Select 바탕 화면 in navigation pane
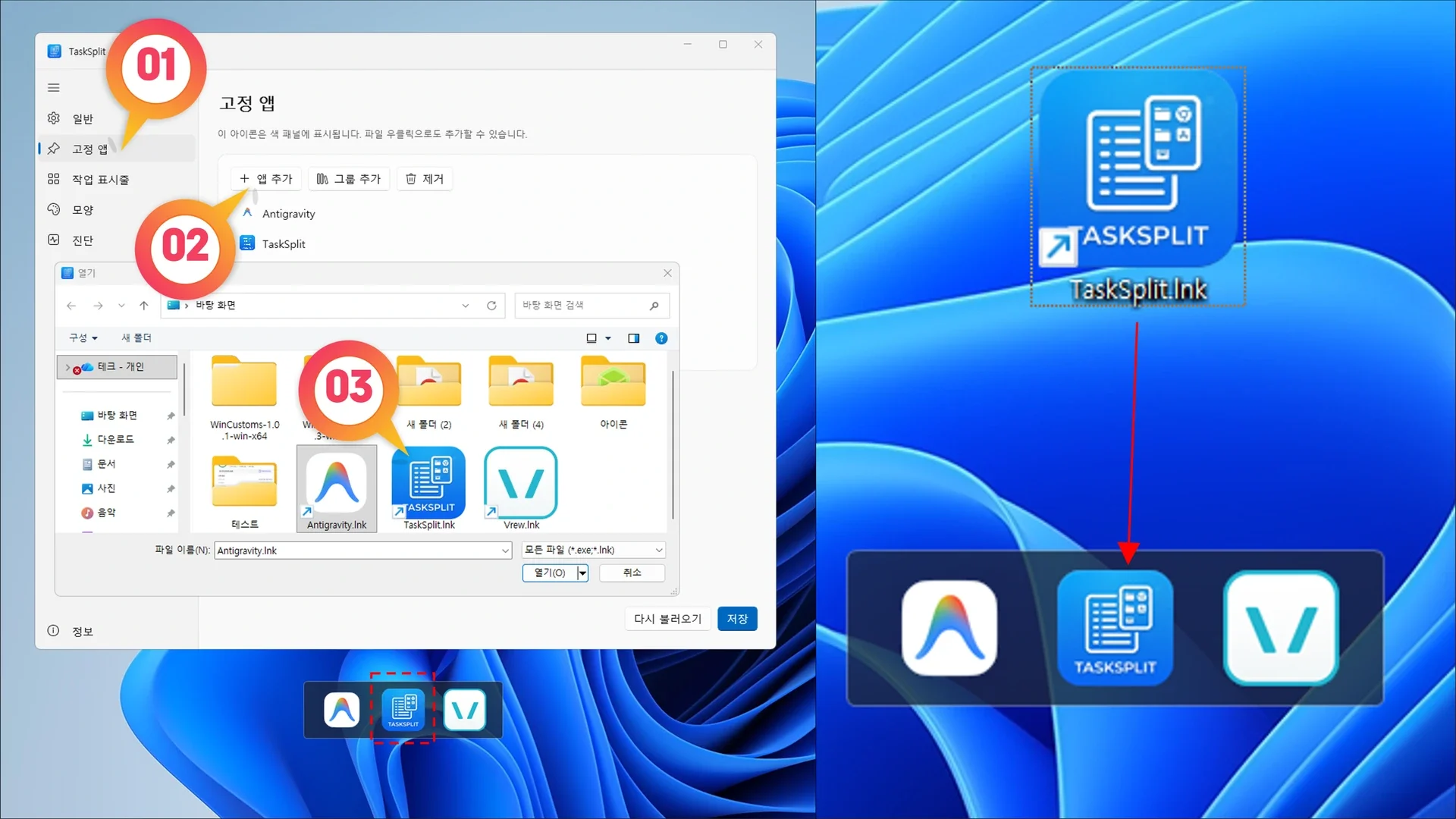Viewport: 1456px width, 819px height. [x=118, y=416]
